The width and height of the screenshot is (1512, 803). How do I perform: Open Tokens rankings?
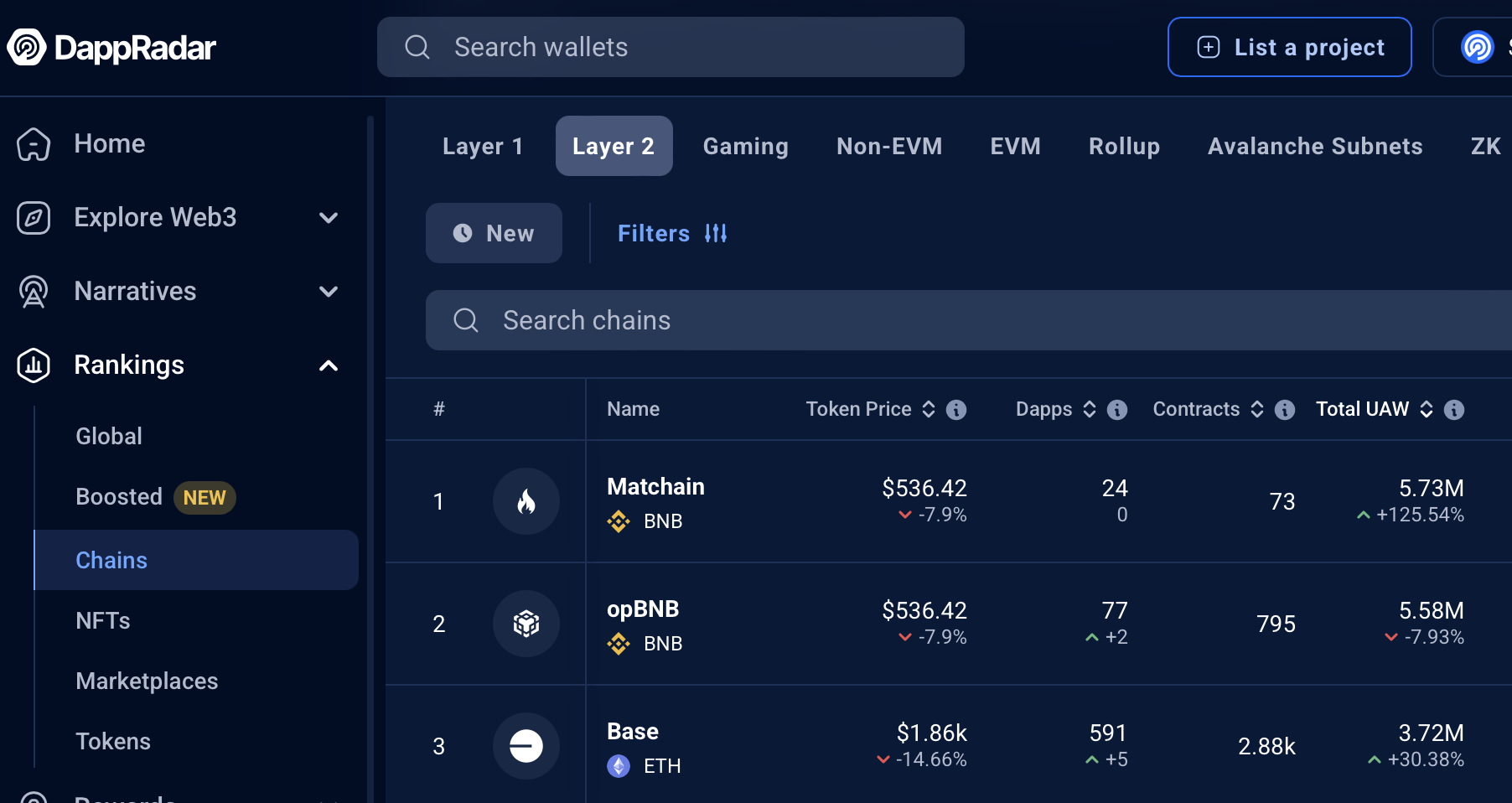[x=113, y=741]
